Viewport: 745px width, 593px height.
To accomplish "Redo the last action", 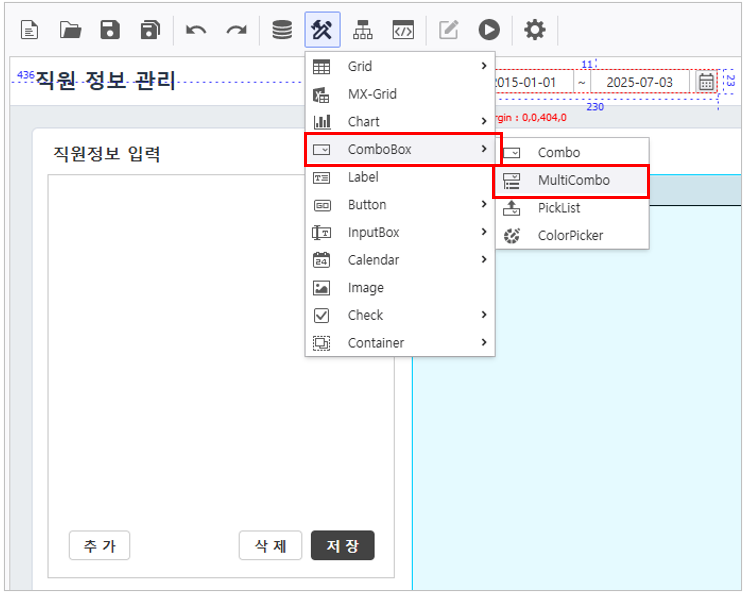I will click(x=236, y=30).
